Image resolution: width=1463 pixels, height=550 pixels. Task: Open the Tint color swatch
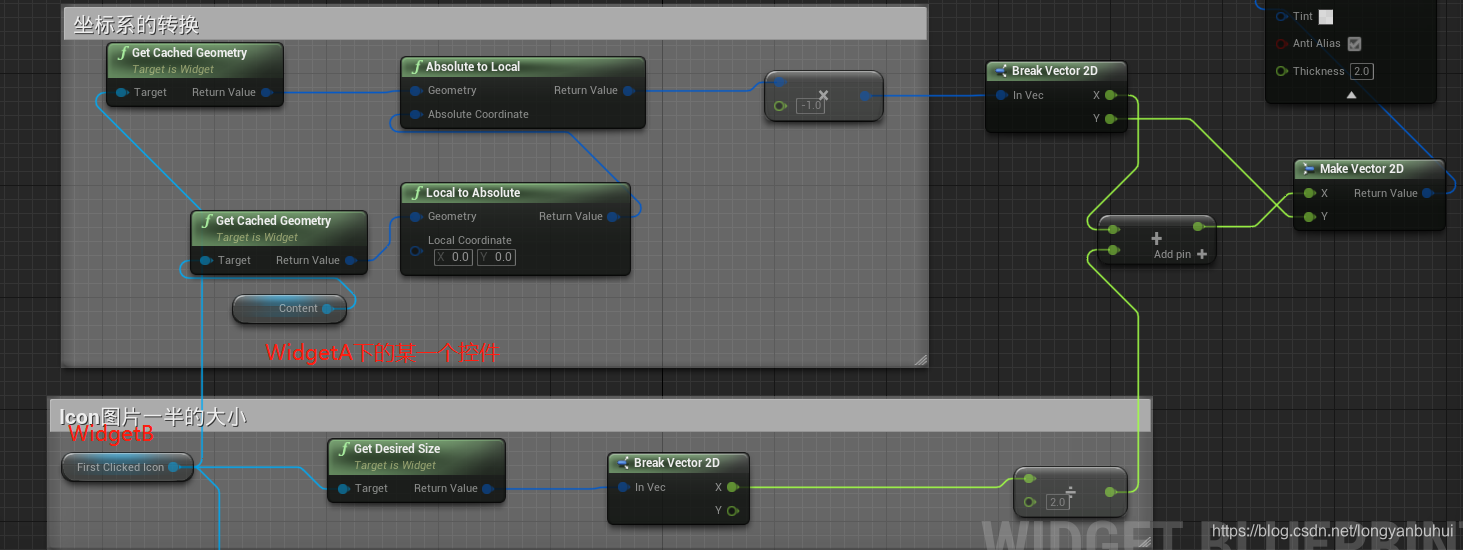click(x=1326, y=17)
